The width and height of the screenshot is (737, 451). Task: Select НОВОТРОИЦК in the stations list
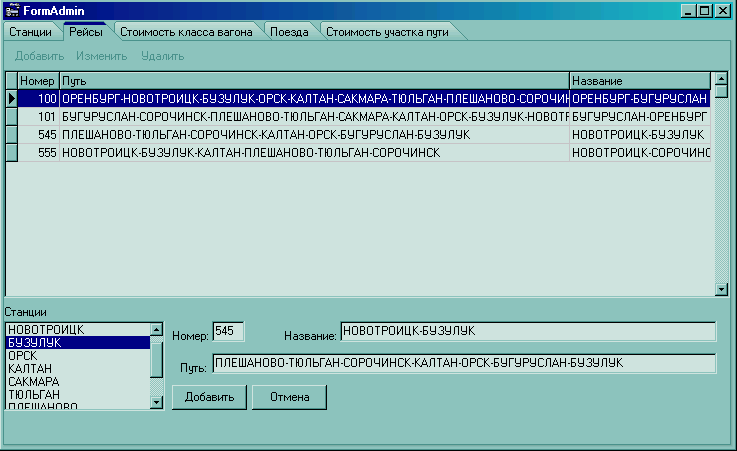78,329
